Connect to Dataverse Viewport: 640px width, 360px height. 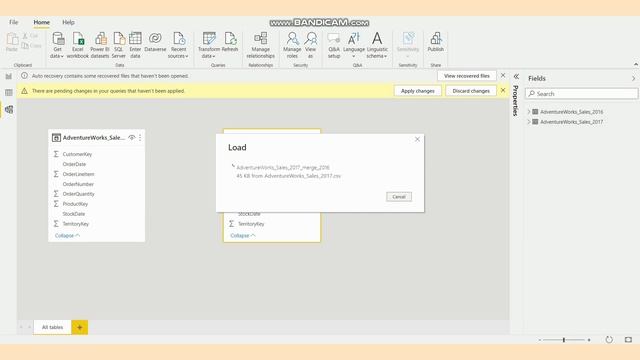tap(155, 42)
